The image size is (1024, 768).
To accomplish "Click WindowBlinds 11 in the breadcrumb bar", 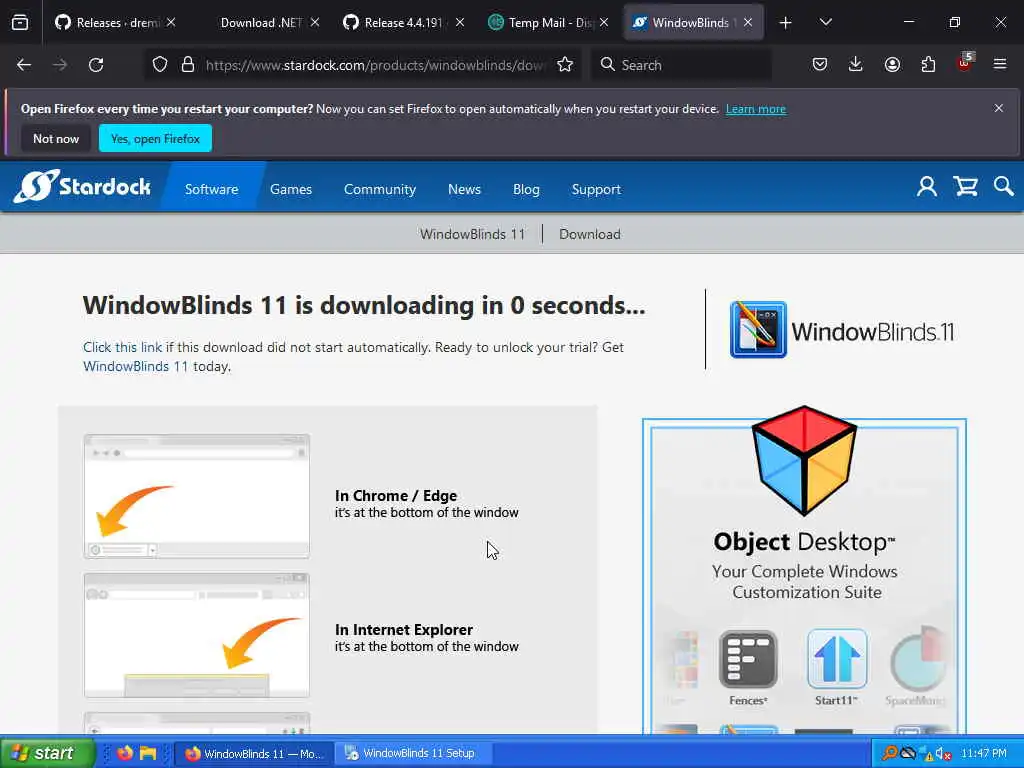I will click(x=472, y=234).
